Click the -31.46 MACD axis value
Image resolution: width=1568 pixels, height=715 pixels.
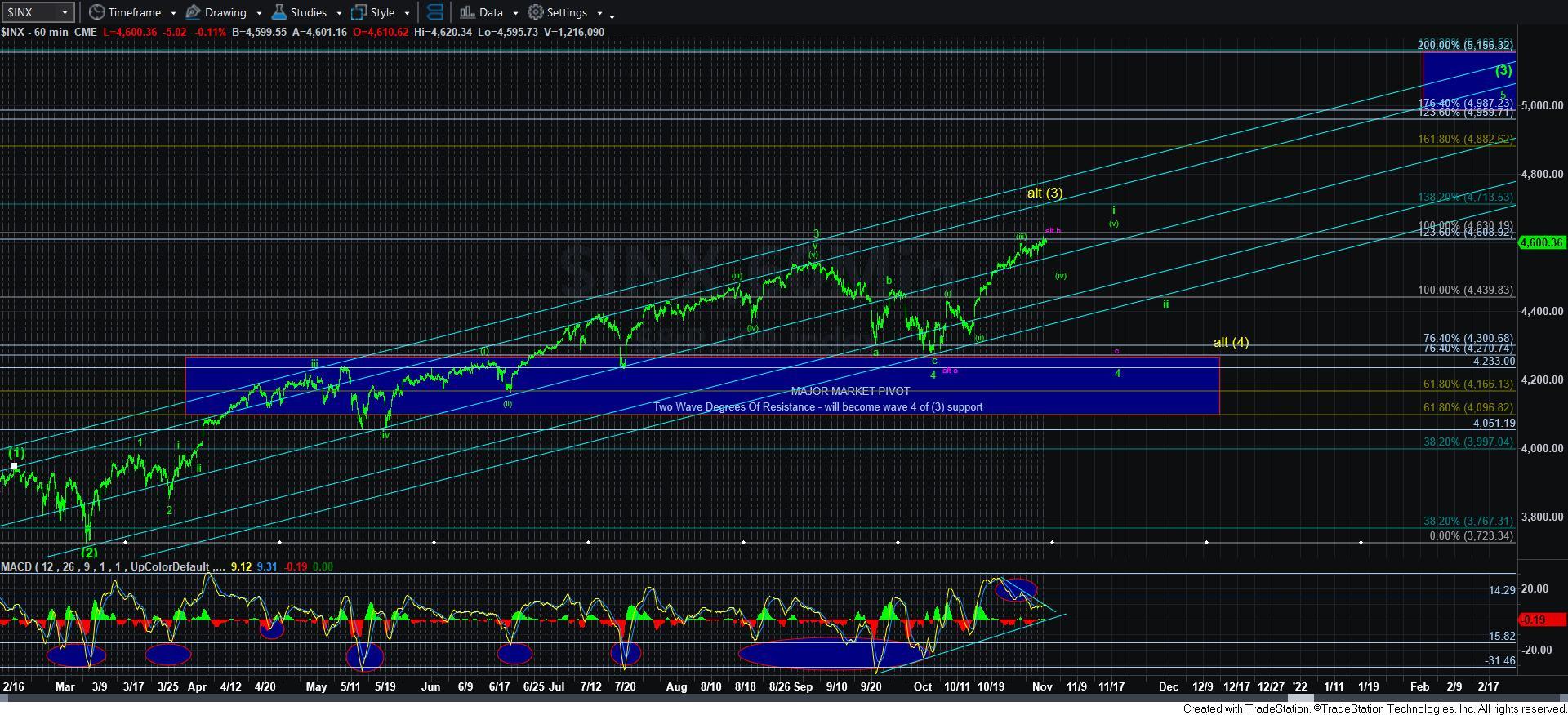tap(1500, 660)
